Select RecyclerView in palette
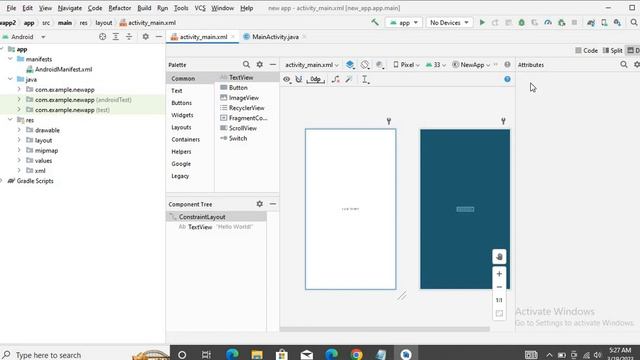Viewport: 640px width, 360px height. [247, 108]
